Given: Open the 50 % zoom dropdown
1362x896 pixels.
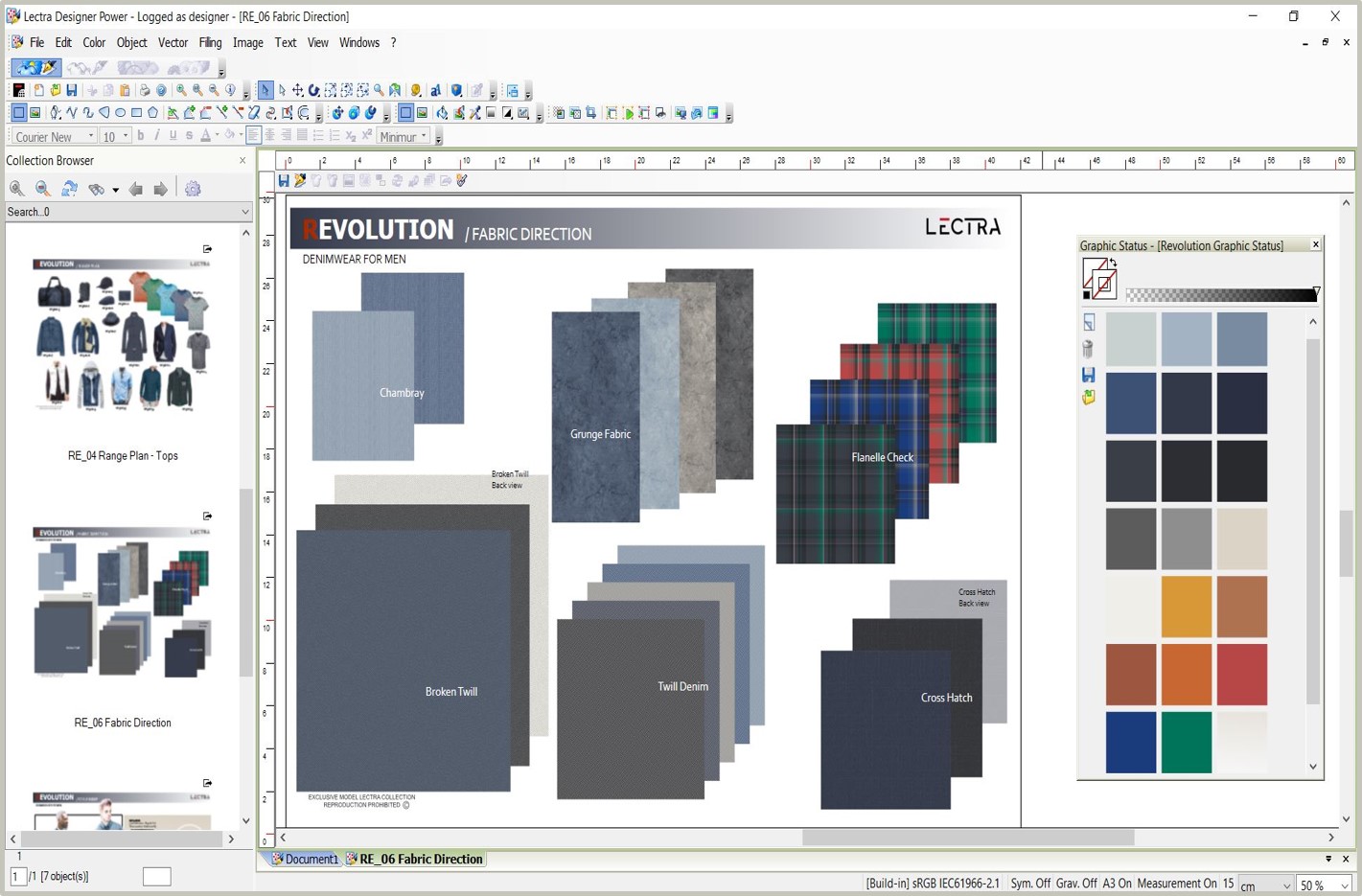Looking at the screenshot, I should 1345,885.
